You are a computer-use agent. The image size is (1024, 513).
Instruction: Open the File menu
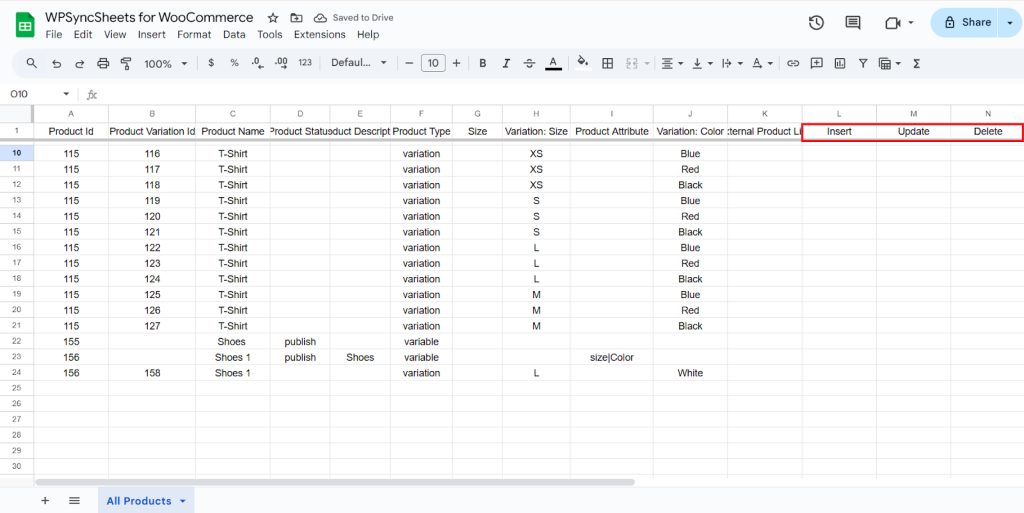(54, 35)
